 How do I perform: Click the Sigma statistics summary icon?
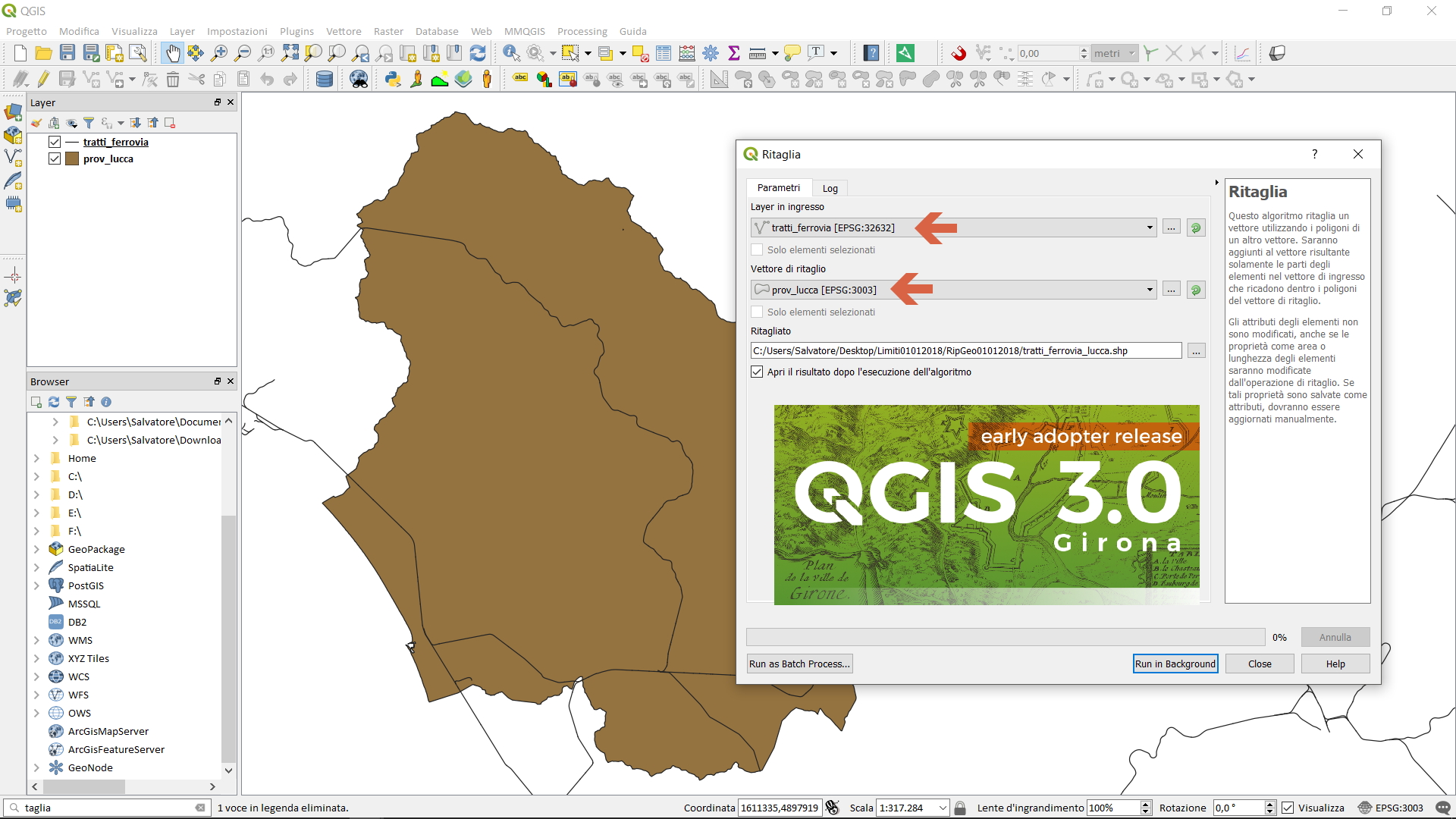pos(733,53)
